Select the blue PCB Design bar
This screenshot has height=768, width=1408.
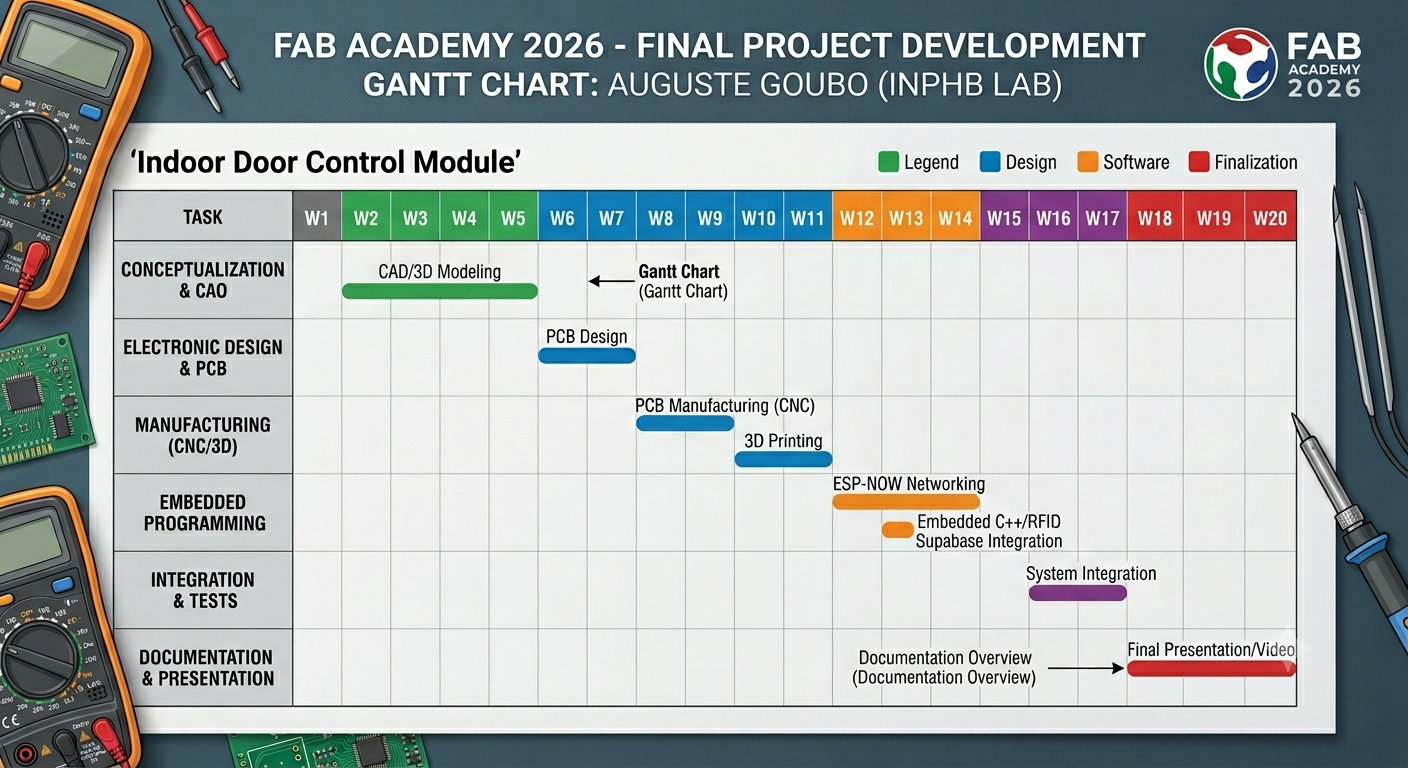[587, 355]
